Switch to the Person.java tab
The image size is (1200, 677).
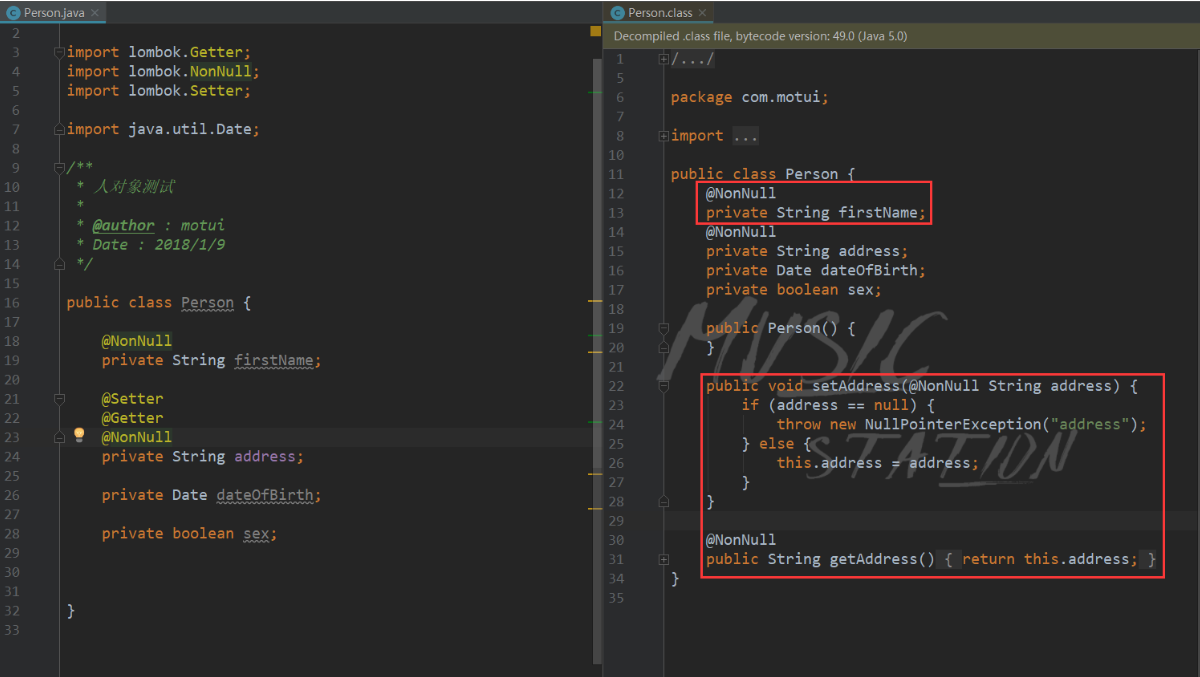click(x=53, y=13)
